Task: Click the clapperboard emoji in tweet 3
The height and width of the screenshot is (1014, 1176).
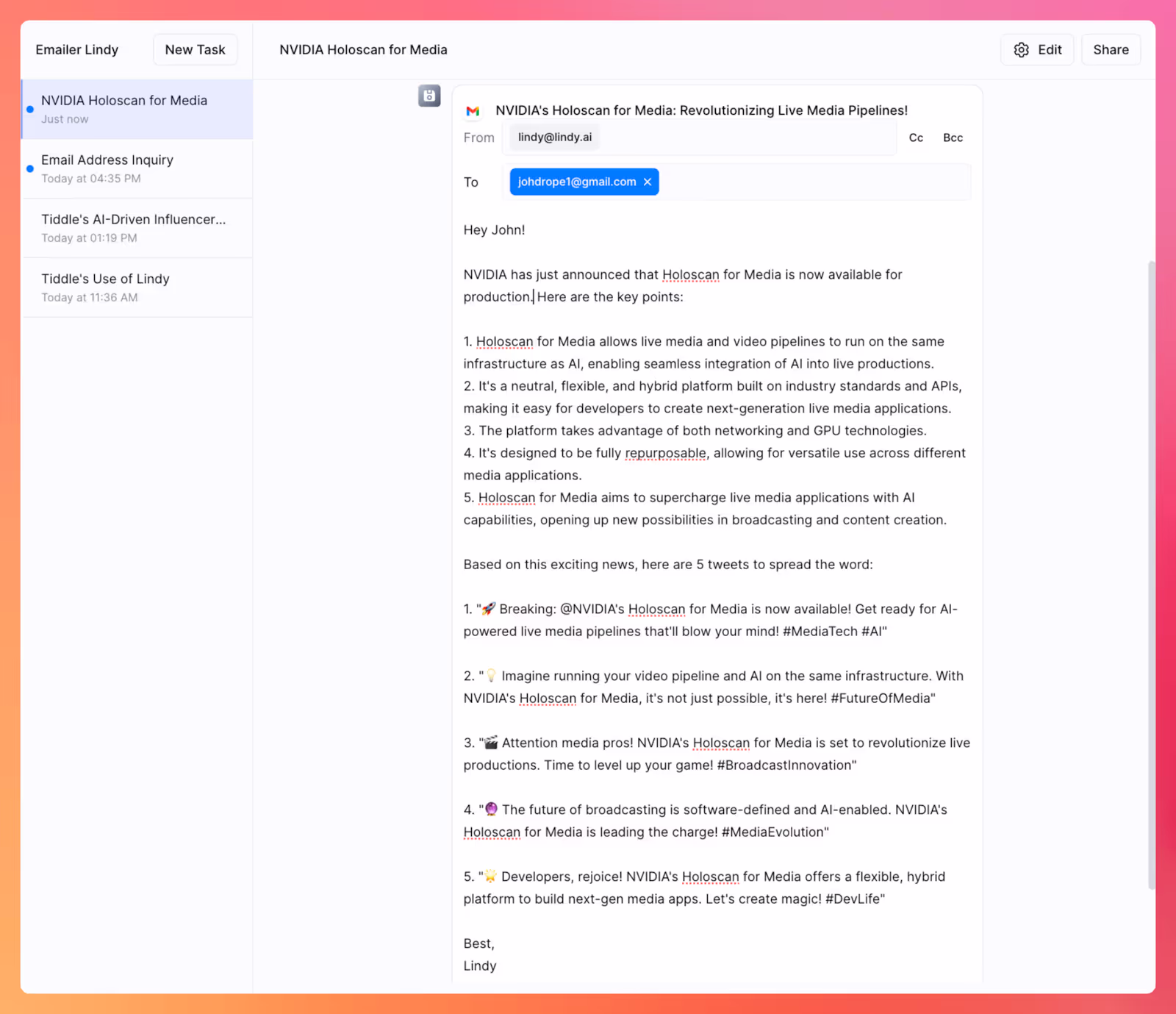Action: pyautogui.click(x=491, y=743)
